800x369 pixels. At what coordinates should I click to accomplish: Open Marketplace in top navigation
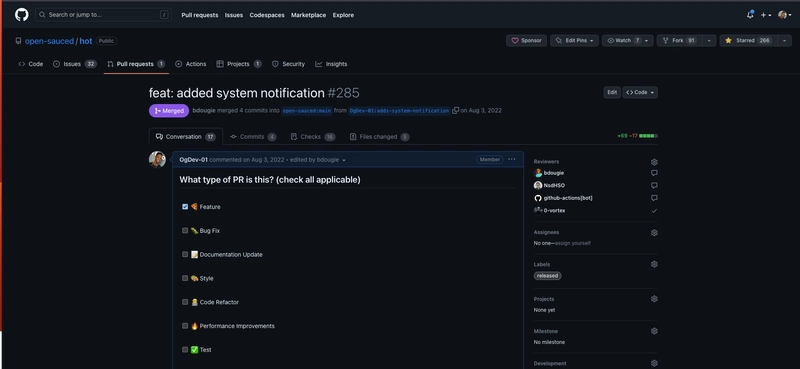tap(308, 15)
